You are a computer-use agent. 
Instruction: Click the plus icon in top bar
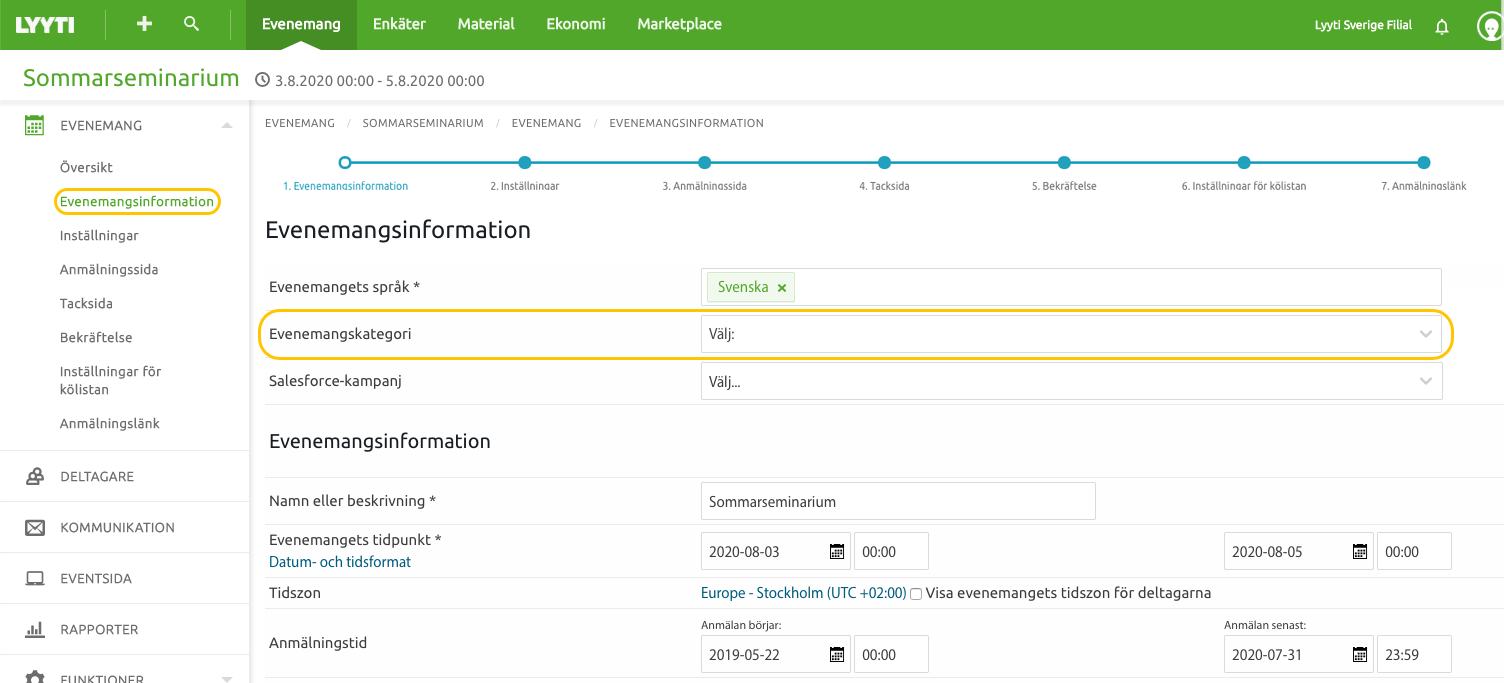click(144, 24)
